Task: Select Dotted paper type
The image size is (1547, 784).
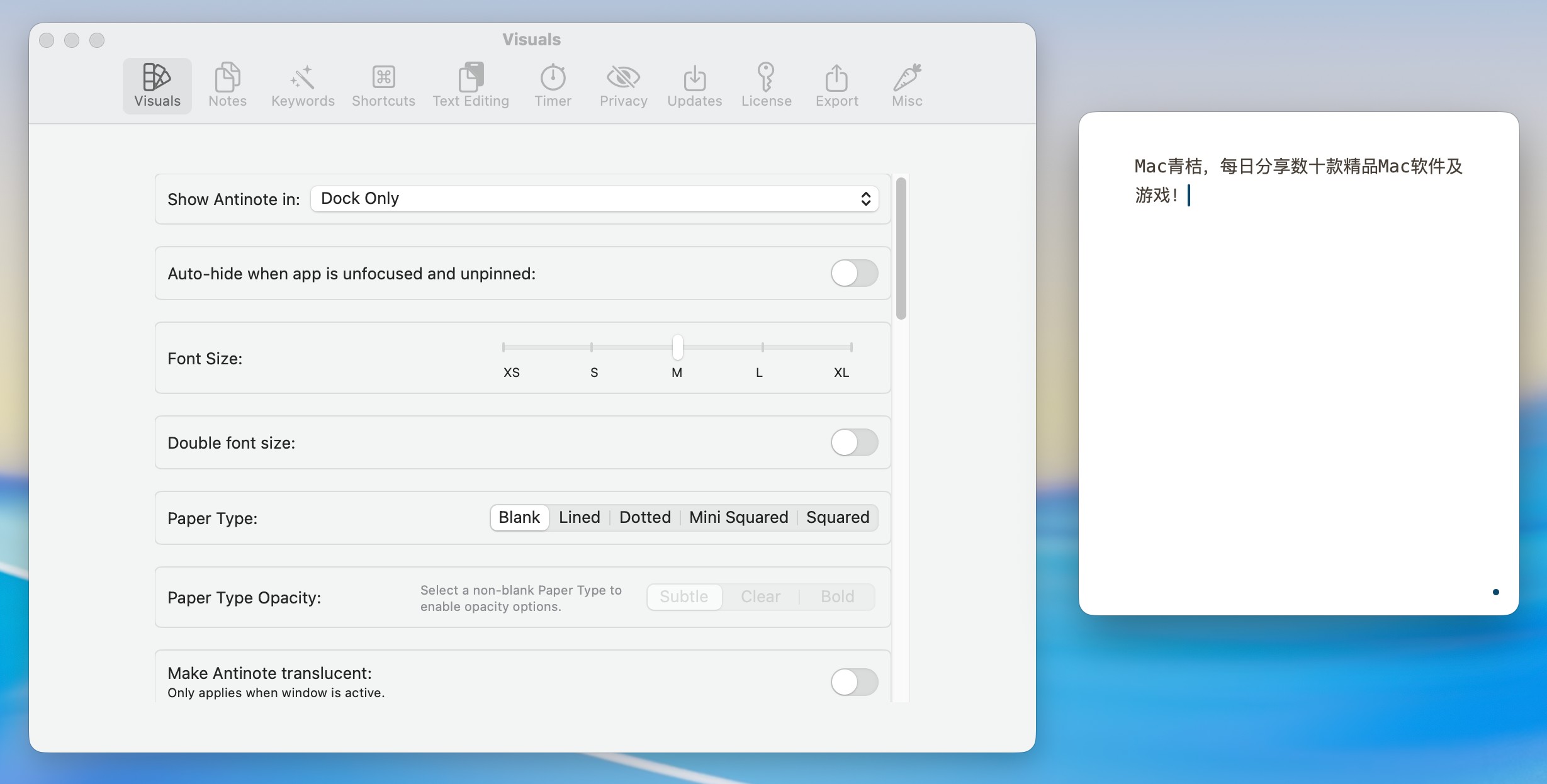Action: coord(644,517)
